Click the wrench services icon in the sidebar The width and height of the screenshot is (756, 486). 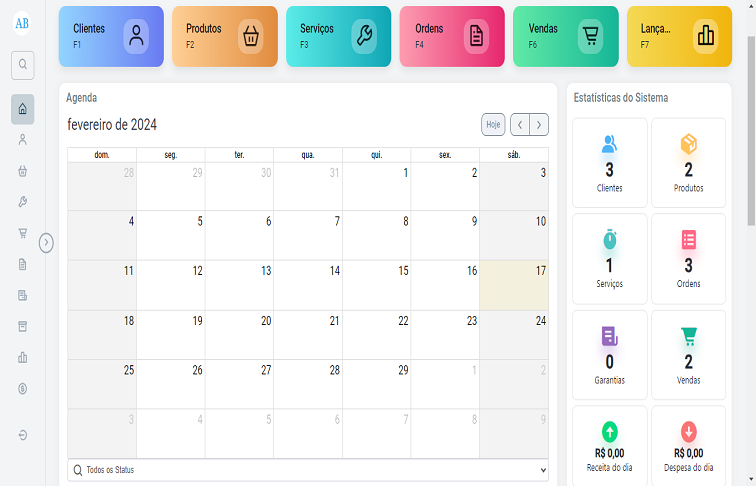coord(22,202)
